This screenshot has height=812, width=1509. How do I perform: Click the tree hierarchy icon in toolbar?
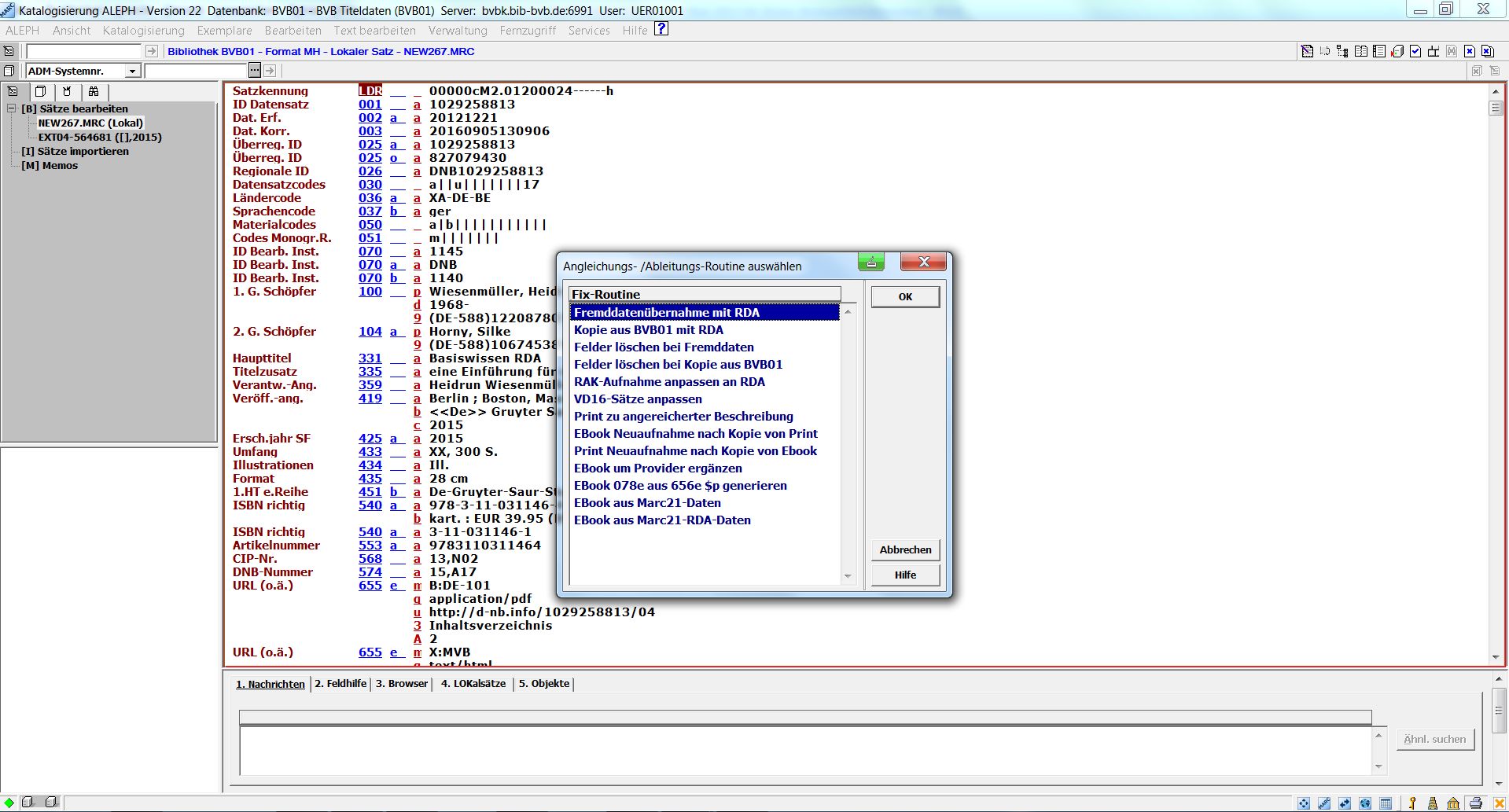[x=1342, y=51]
